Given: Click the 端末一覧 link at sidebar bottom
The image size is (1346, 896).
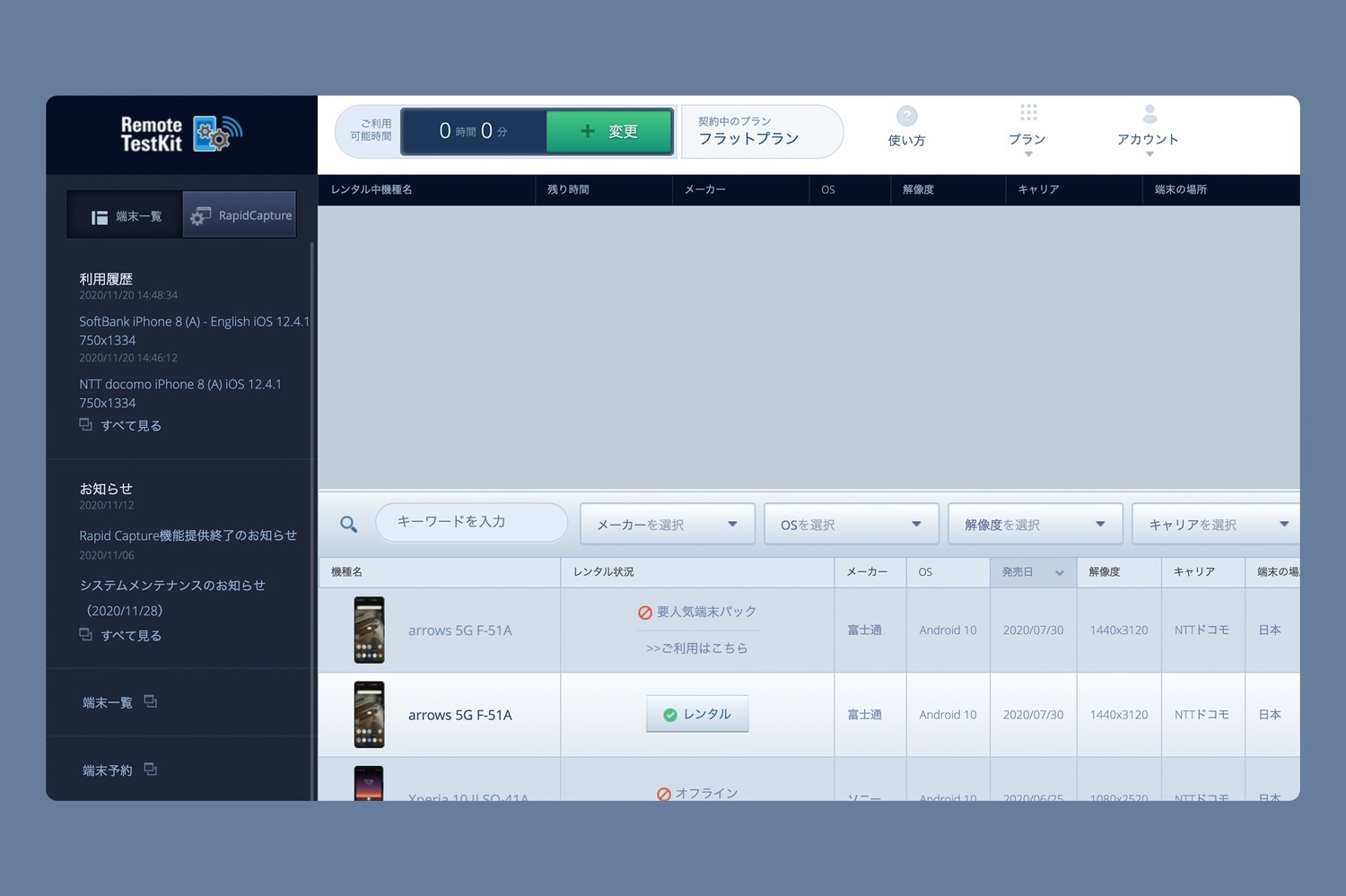Looking at the screenshot, I should click(108, 702).
